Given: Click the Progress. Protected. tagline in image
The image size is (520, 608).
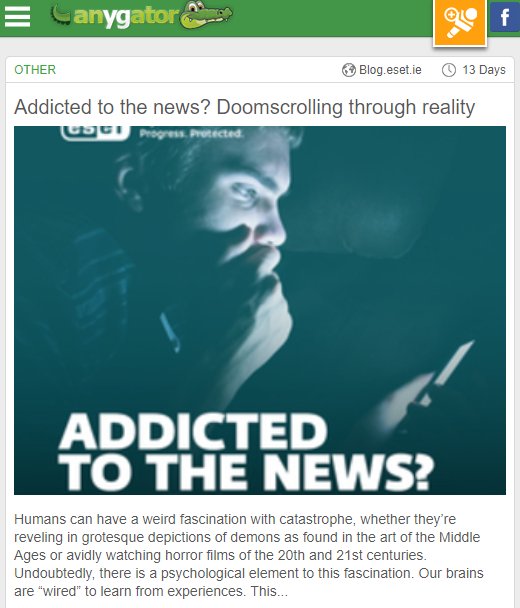Looking at the screenshot, I should pos(192,134).
